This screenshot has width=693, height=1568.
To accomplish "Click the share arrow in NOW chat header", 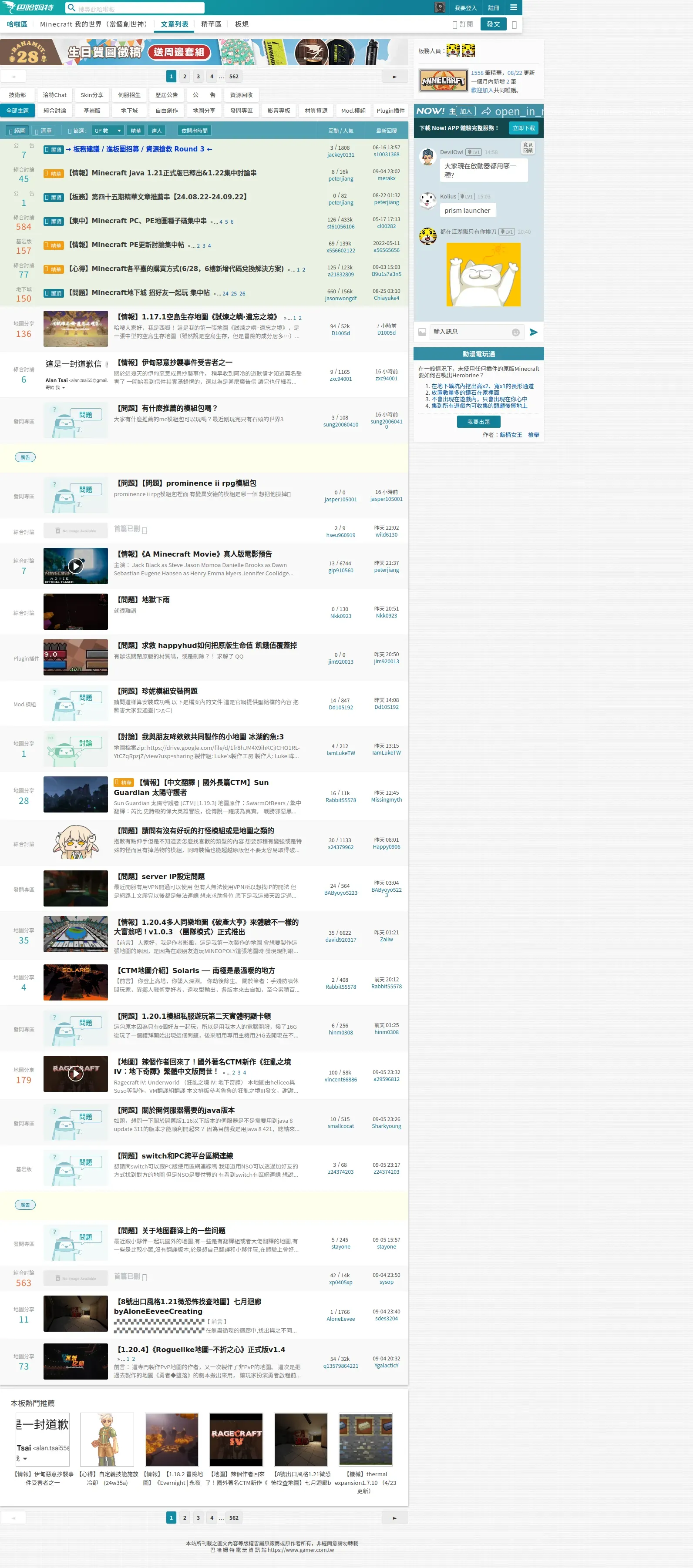I will [486, 111].
